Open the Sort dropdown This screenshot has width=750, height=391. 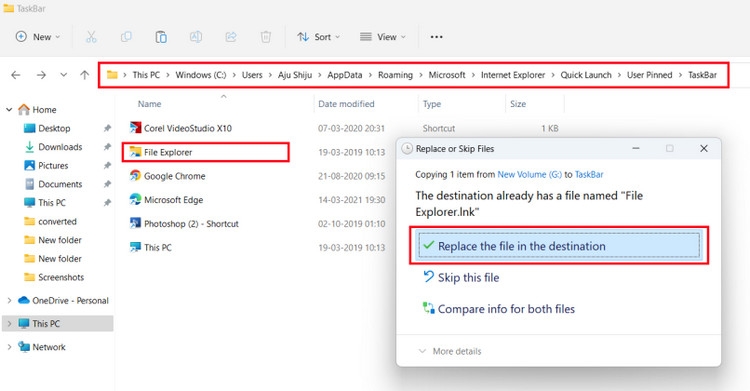coord(318,37)
